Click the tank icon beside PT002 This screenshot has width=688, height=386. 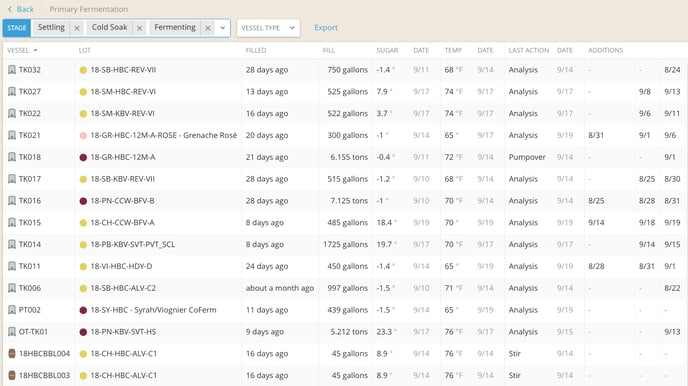(12, 310)
